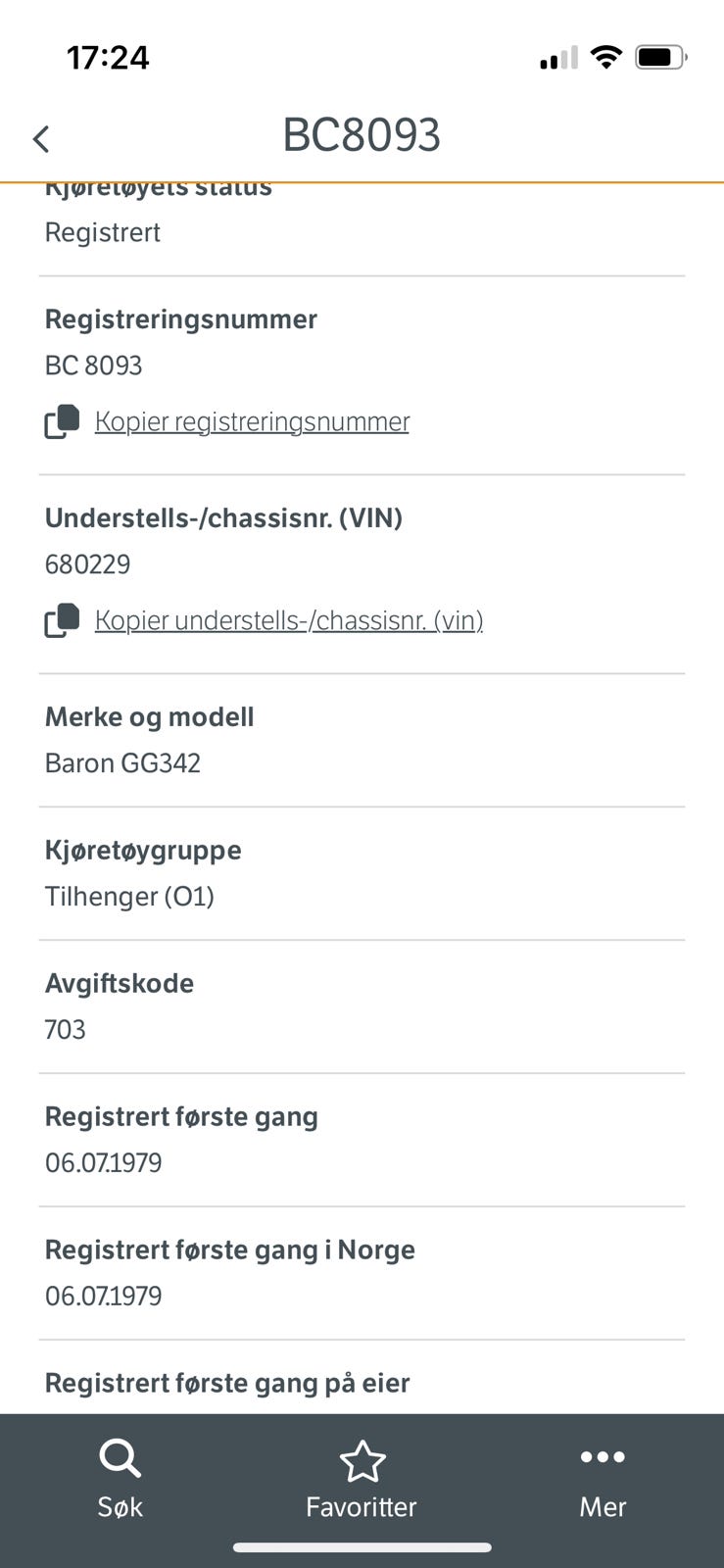The image size is (724, 1568).
Task: Tap the Baron GG342 model text
Action: [122, 763]
